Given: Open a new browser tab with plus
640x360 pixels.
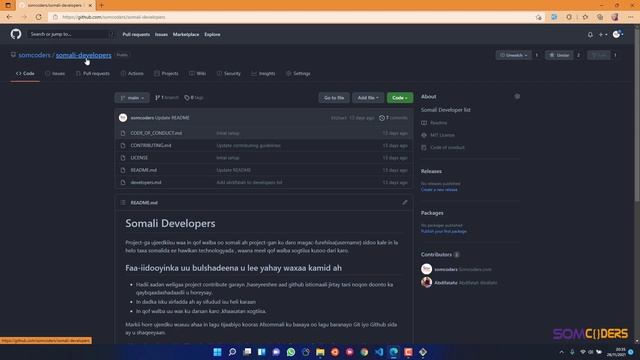Looking at the screenshot, I should (x=101, y=5).
